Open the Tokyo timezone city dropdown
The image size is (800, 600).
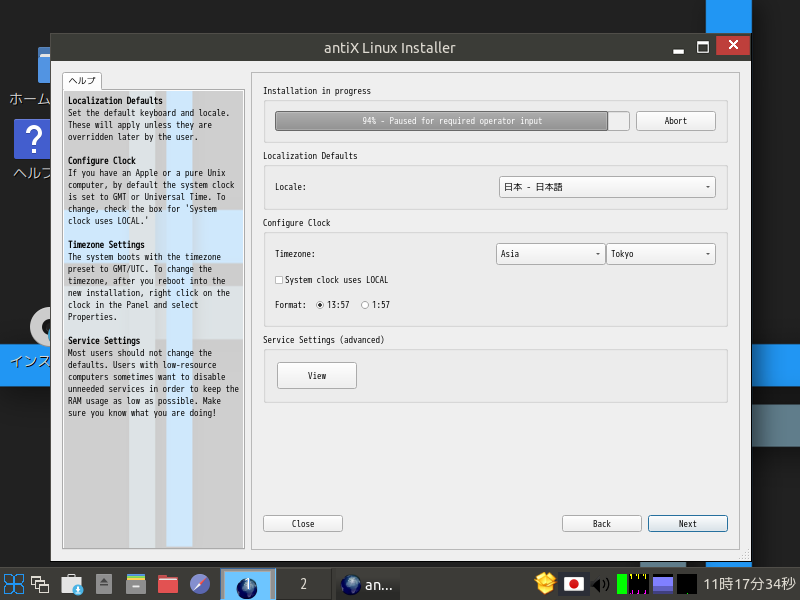(661, 254)
